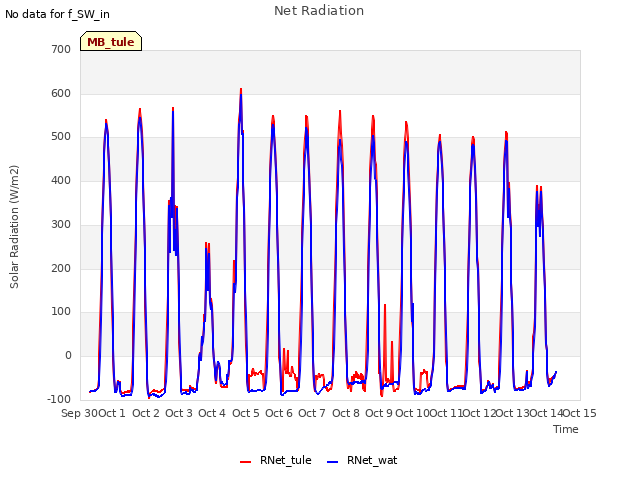Click the 200 y-axis tick label
Viewport: 640px width, 480px height.
[61, 268]
